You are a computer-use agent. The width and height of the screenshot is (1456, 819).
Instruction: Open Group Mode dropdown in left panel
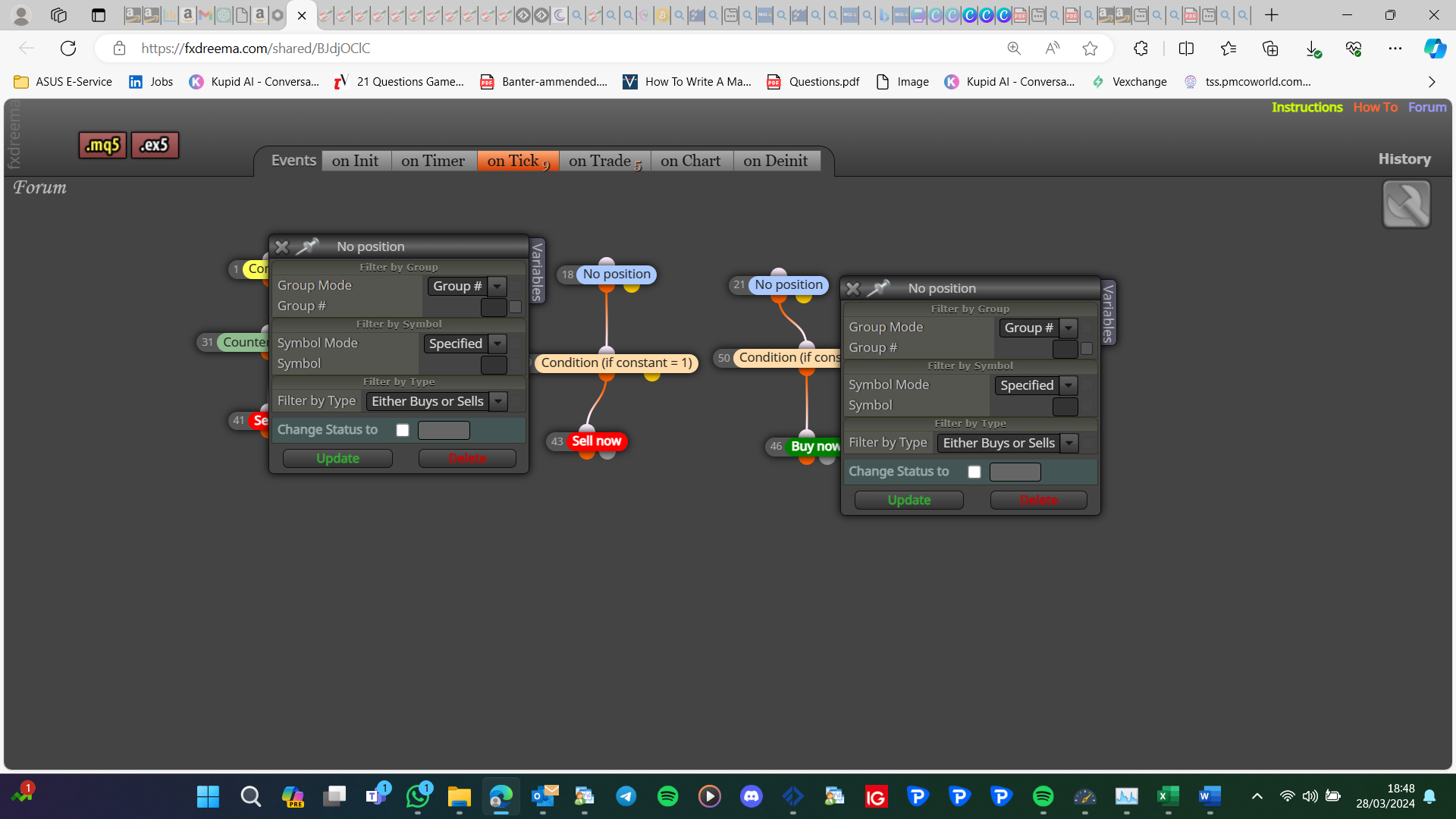point(467,286)
